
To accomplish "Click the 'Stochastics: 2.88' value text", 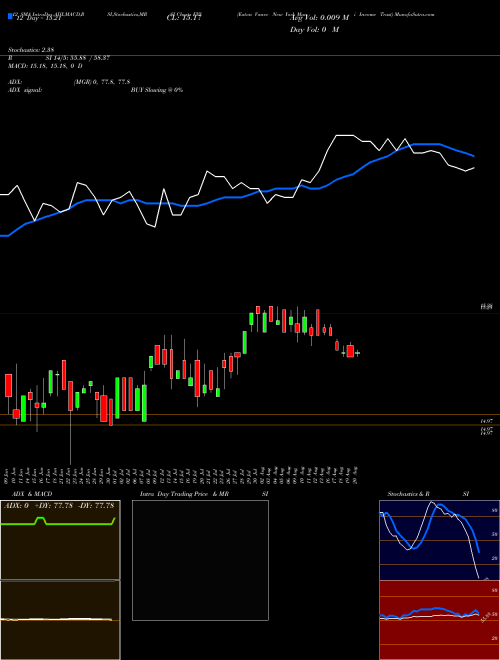I will coord(31,50).
